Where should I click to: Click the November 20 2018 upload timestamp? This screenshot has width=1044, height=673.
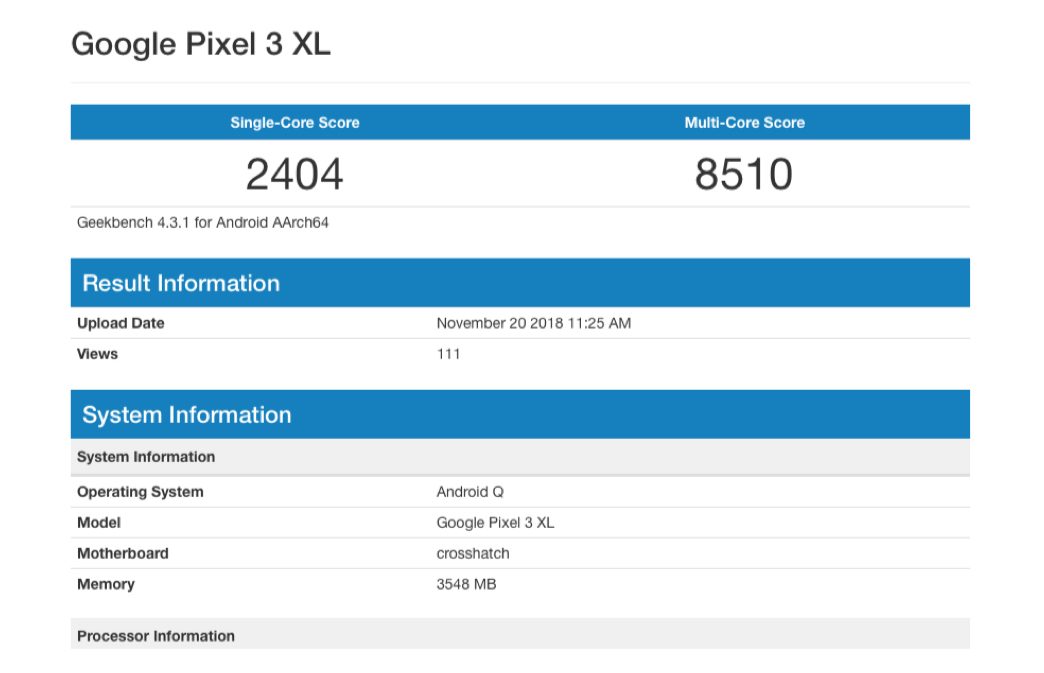tap(533, 323)
